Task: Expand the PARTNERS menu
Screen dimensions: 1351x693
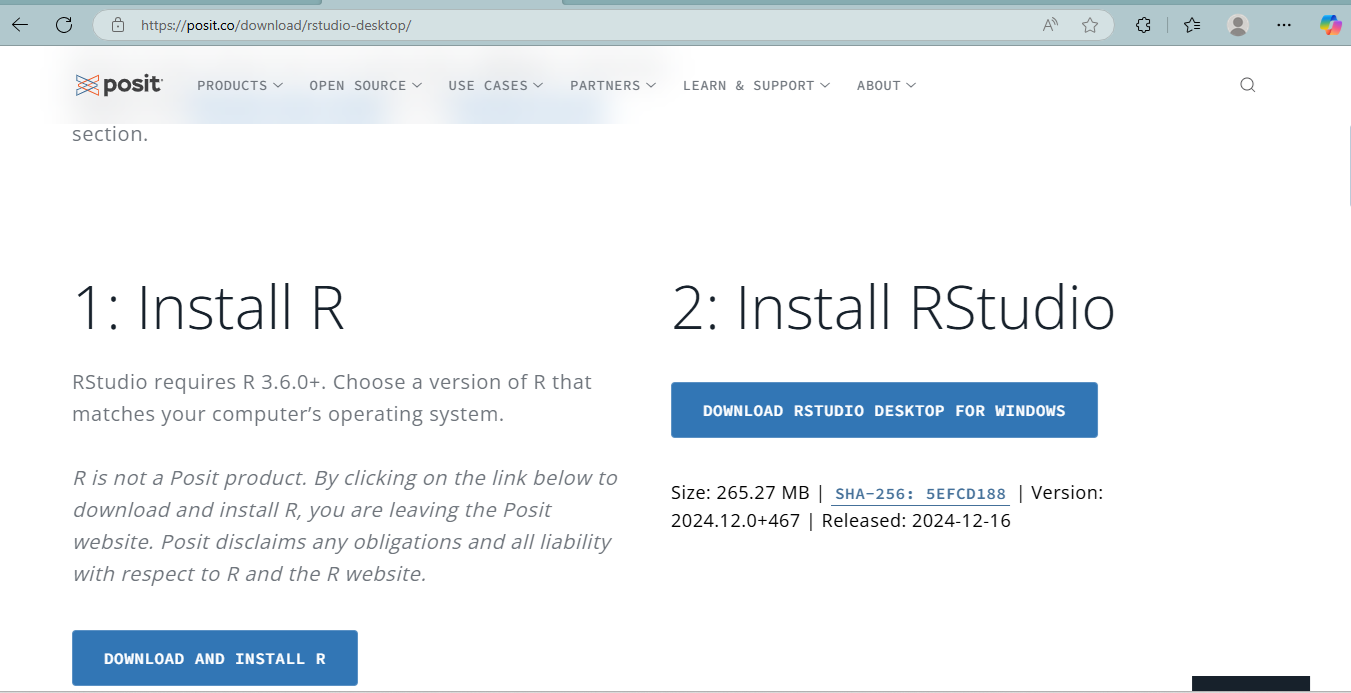Action: (613, 86)
